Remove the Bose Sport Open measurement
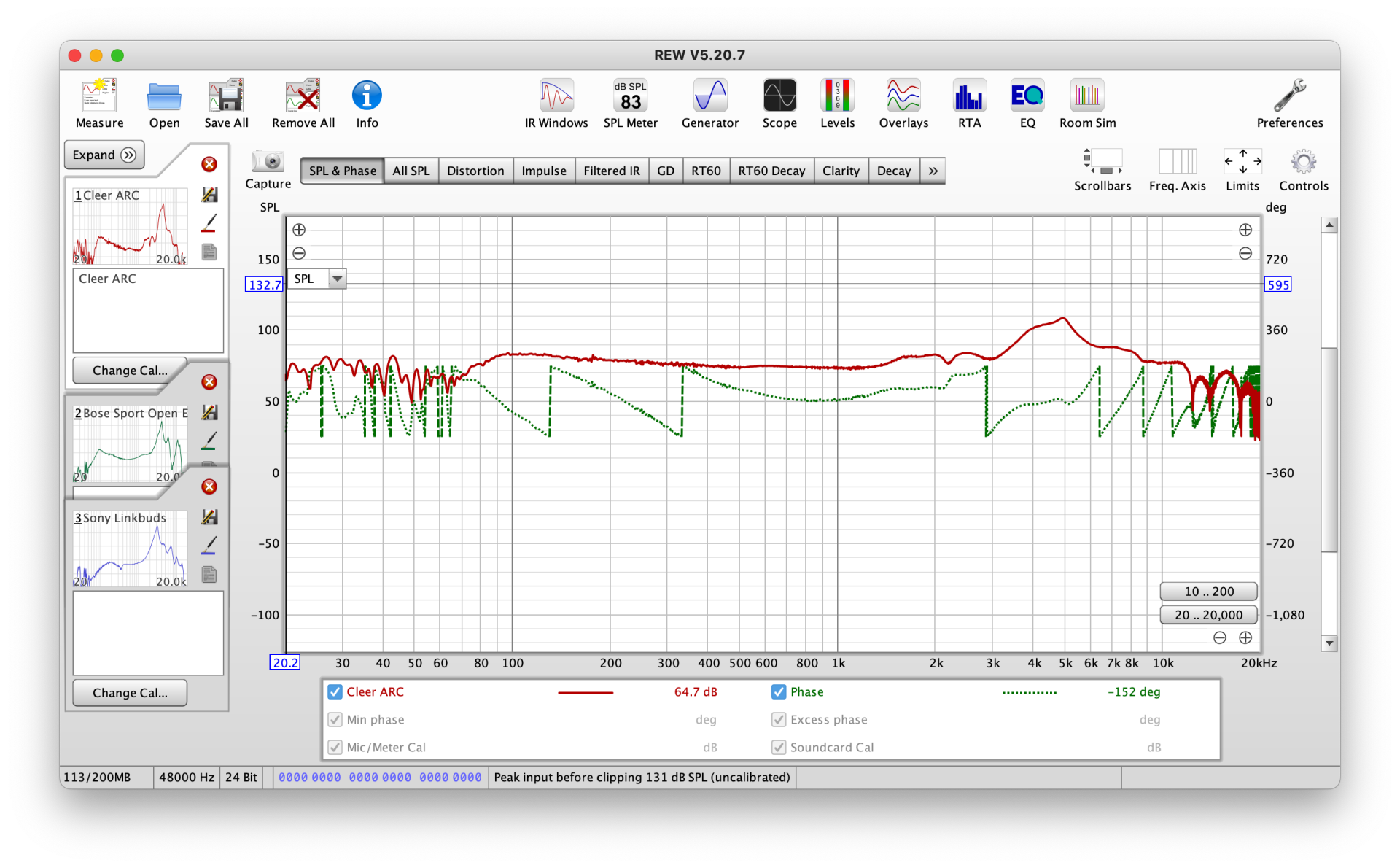Image resolution: width=1400 pixels, height=868 pixels. 209,382
